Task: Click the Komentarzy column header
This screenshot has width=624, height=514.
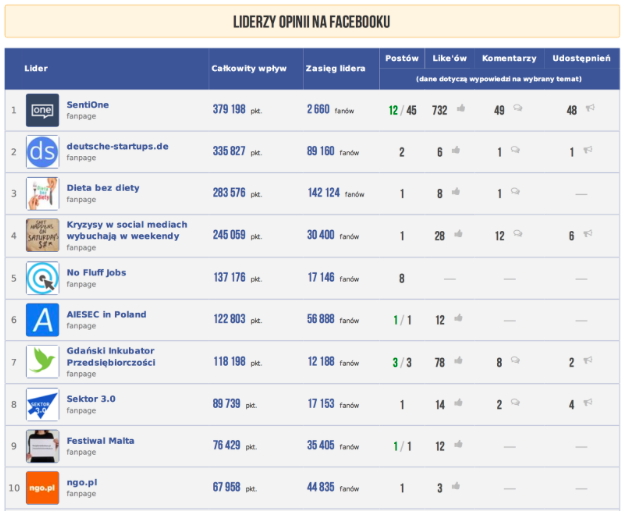Action: coord(509,58)
